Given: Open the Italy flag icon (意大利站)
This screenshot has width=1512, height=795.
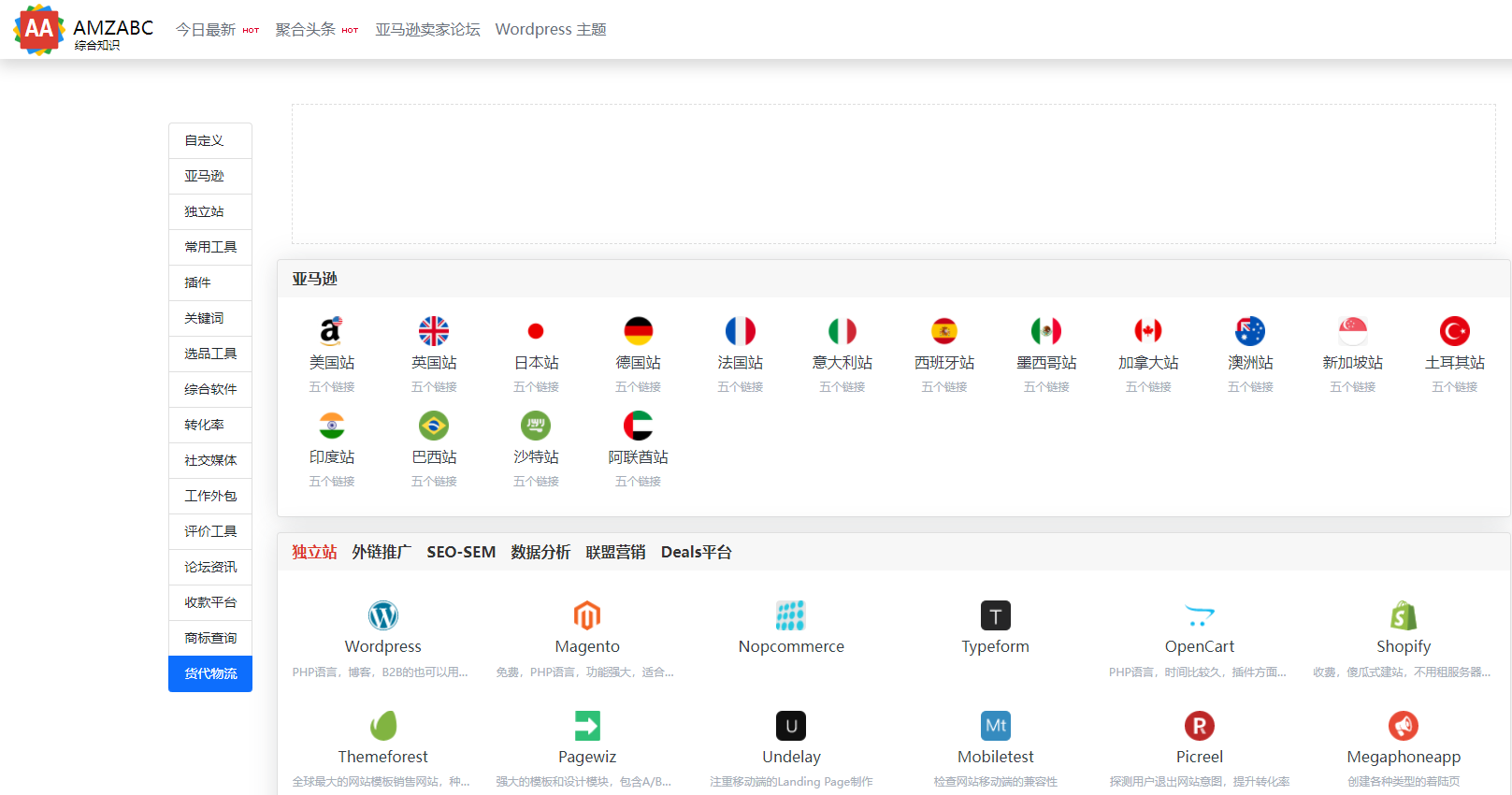Looking at the screenshot, I should (842, 331).
